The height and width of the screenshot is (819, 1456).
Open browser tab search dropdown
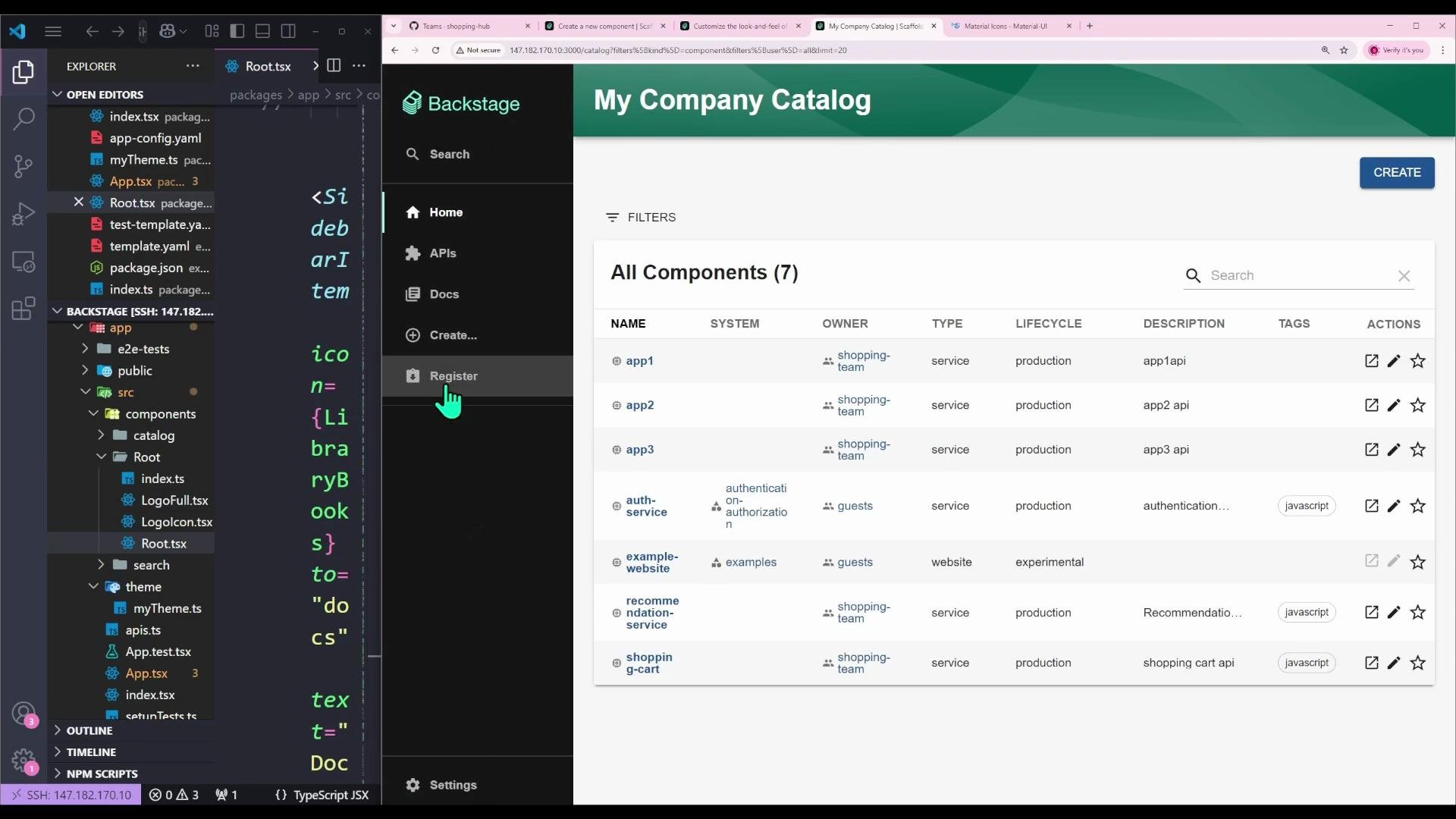pyautogui.click(x=394, y=26)
